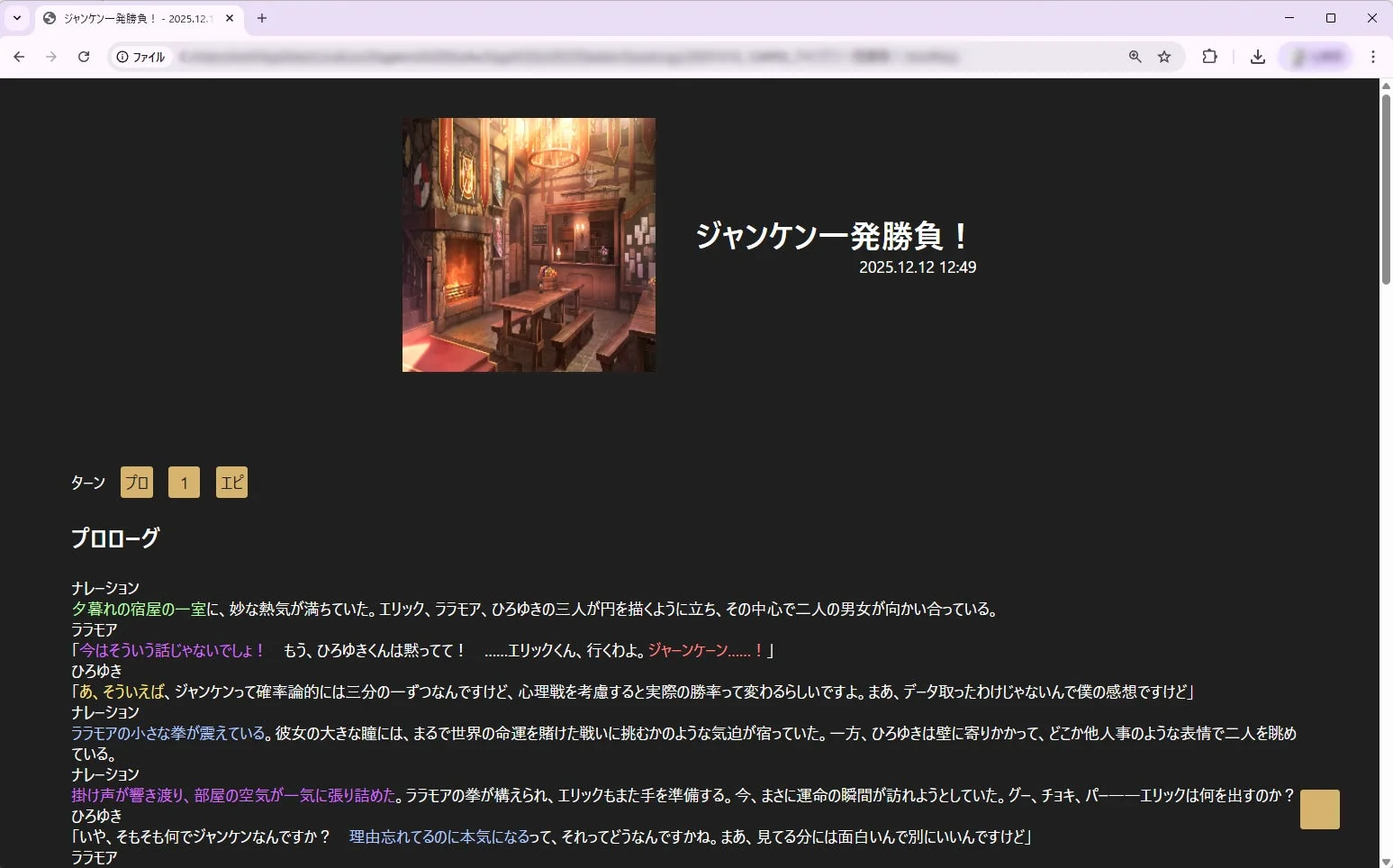Toggle the bookmark star for this page
The image size is (1393, 868).
(x=1166, y=56)
